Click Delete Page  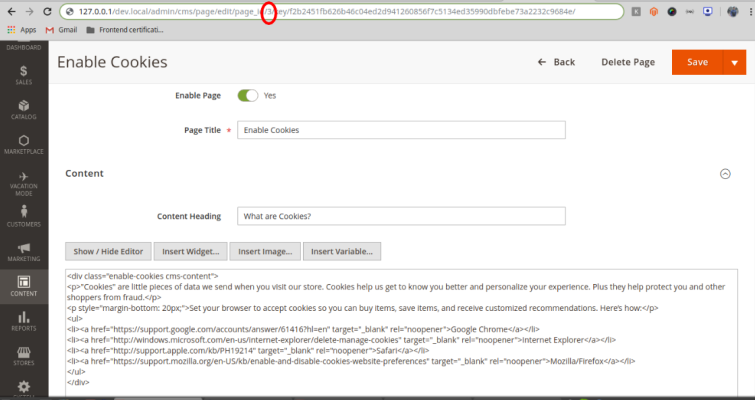click(628, 62)
